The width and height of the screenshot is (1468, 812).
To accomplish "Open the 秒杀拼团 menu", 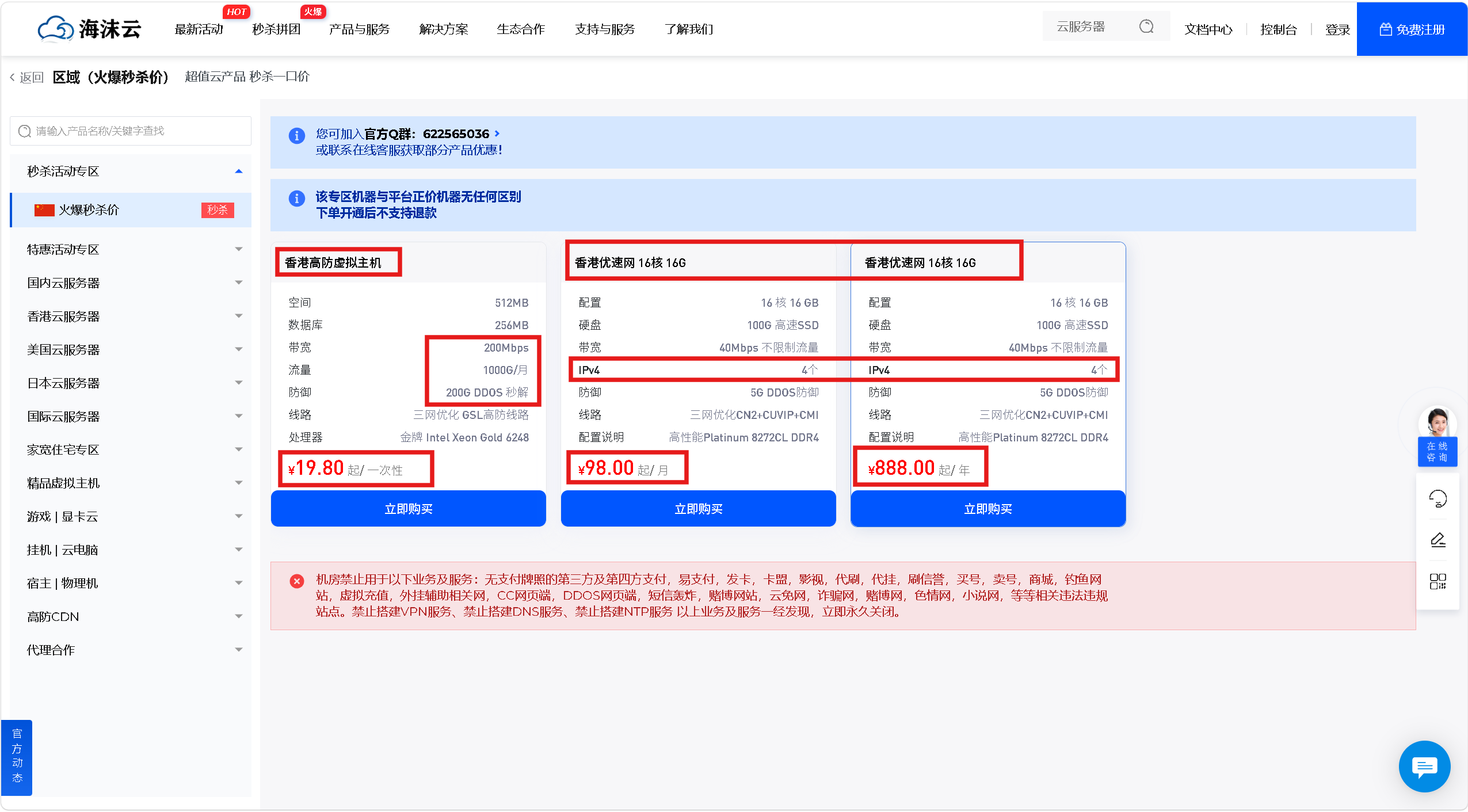I will [x=276, y=29].
